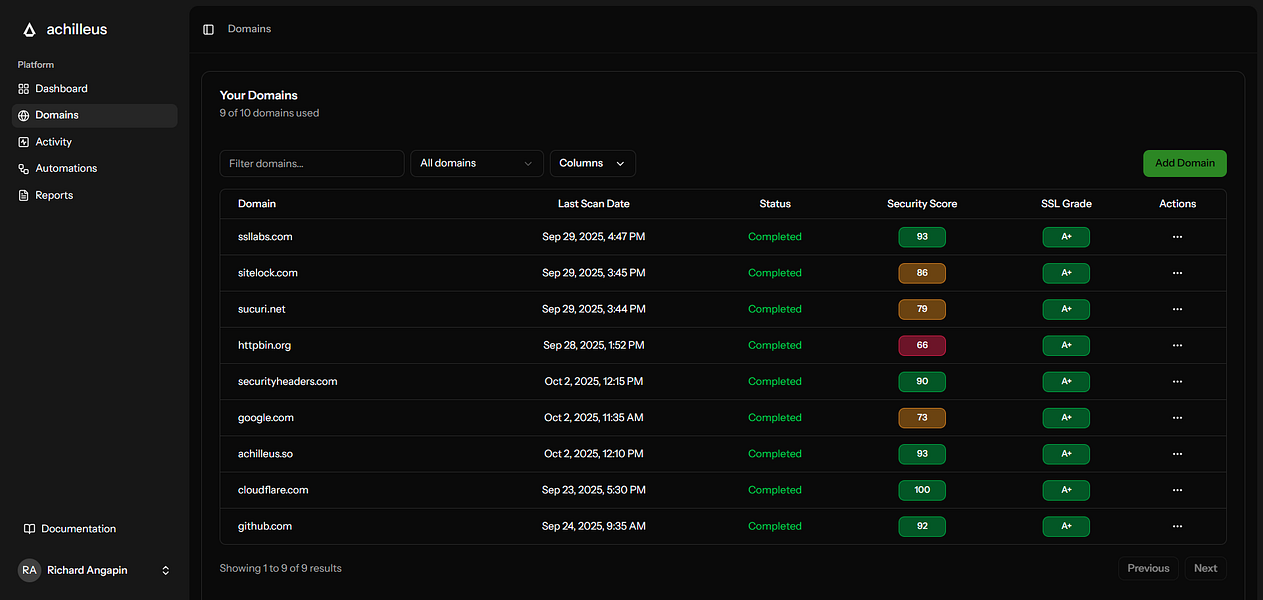Viewport: 1263px width, 600px height.
Task: Click the 9 of 10 domains used text
Action: point(270,113)
